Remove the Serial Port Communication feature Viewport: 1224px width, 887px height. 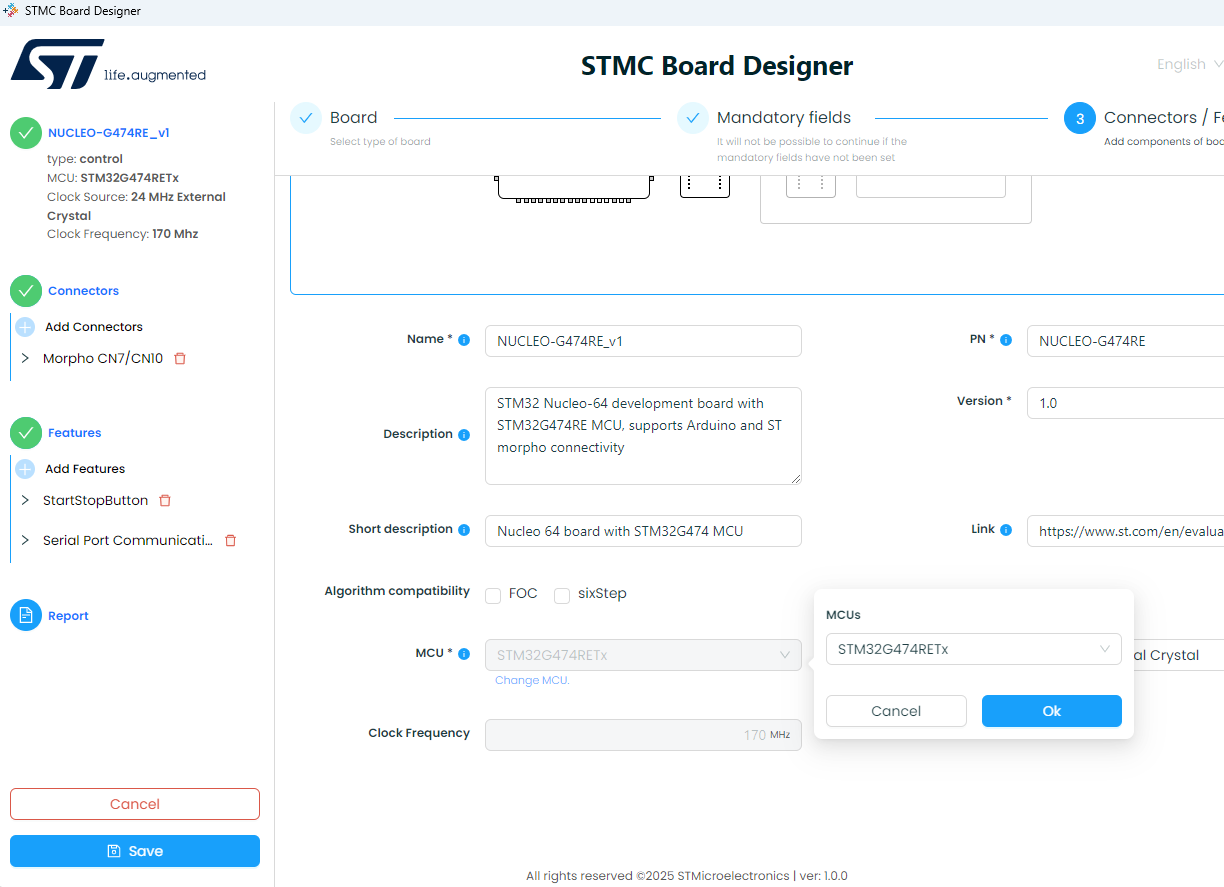pyautogui.click(x=230, y=540)
